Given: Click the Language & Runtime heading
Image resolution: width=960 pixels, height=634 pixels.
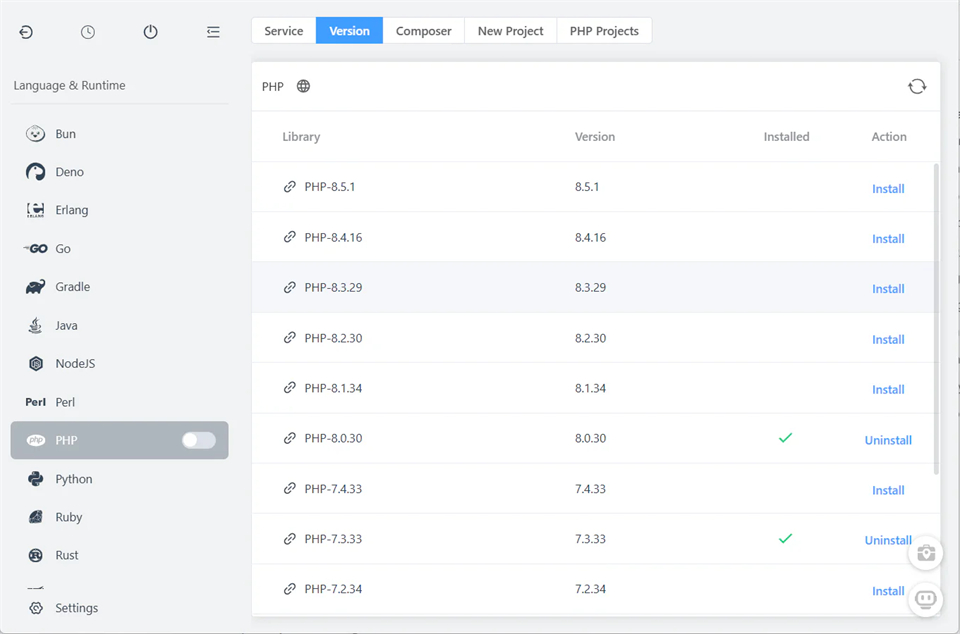Looking at the screenshot, I should 69,85.
